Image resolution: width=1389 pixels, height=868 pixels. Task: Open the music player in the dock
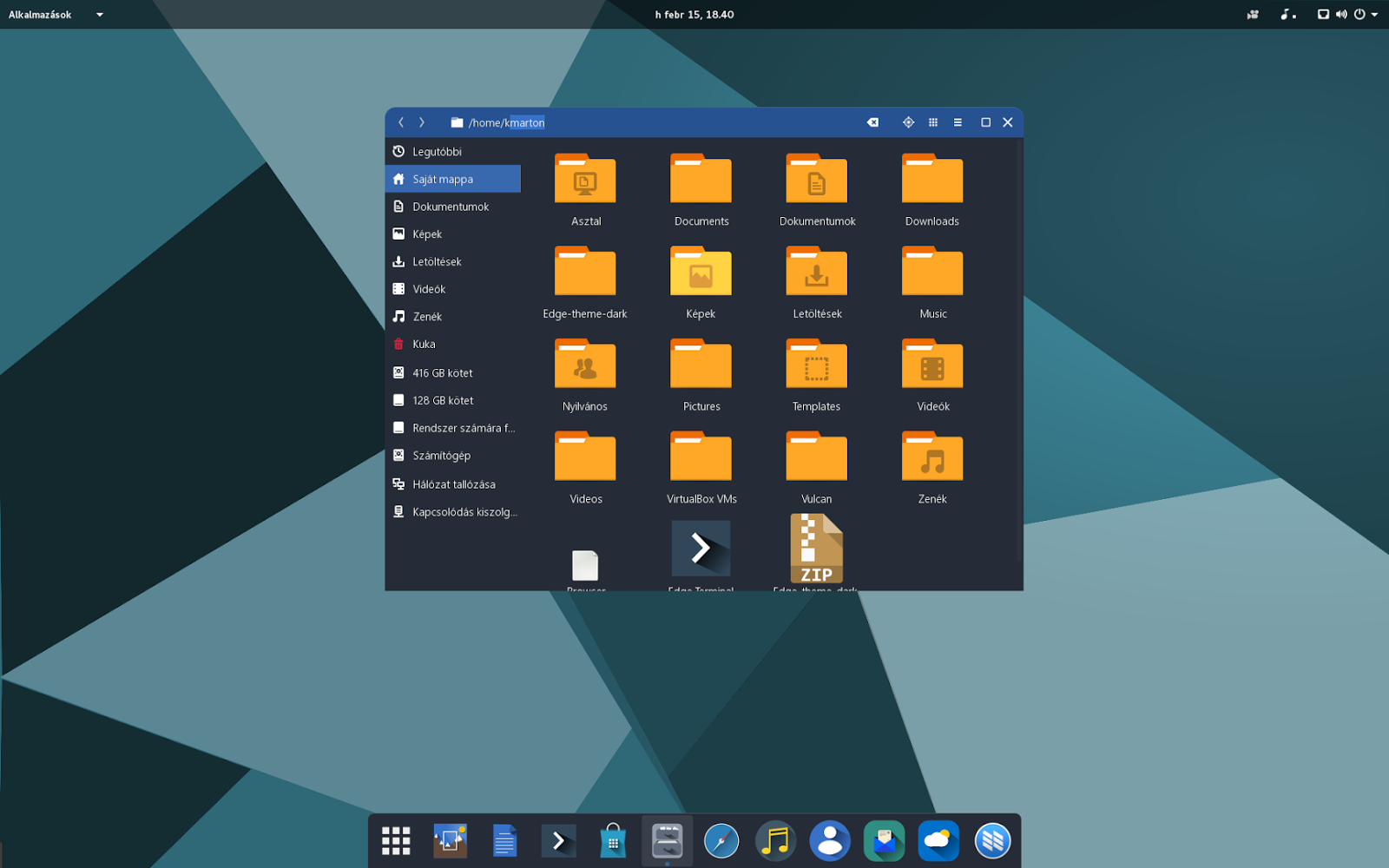click(x=775, y=840)
